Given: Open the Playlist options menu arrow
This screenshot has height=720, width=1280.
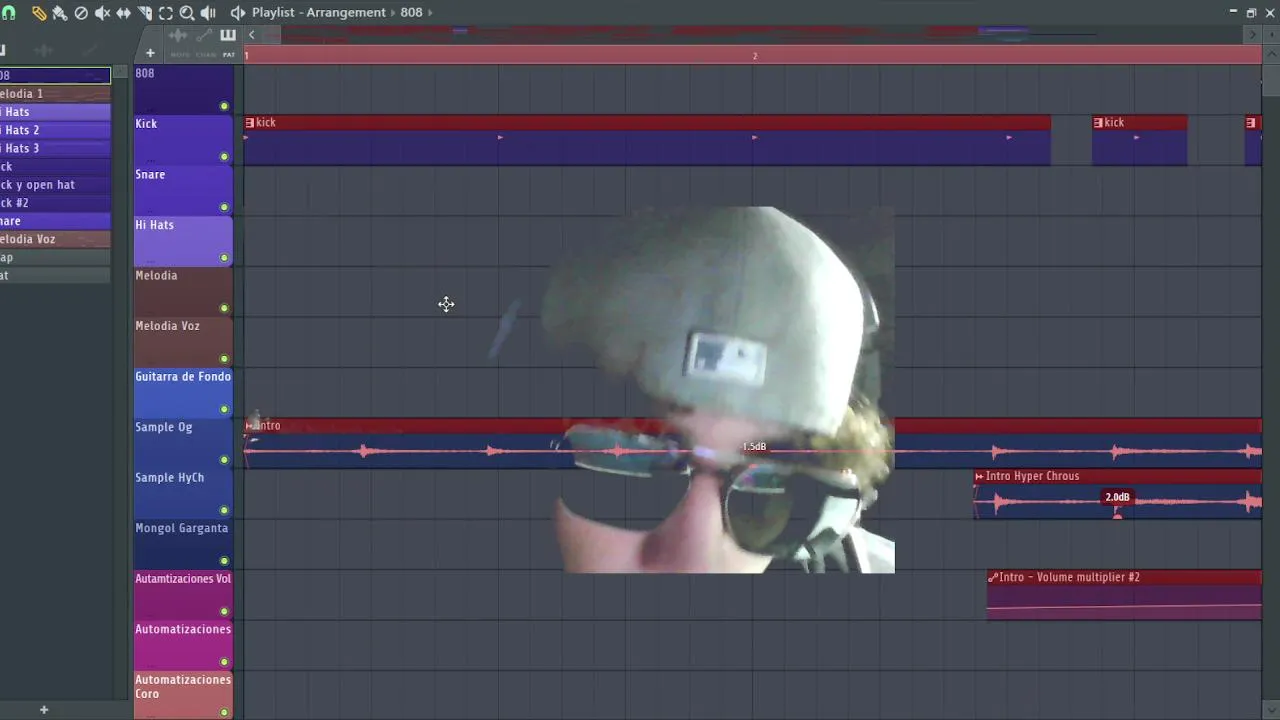Looking at the screenshot, I should click(x=237, y=13).
